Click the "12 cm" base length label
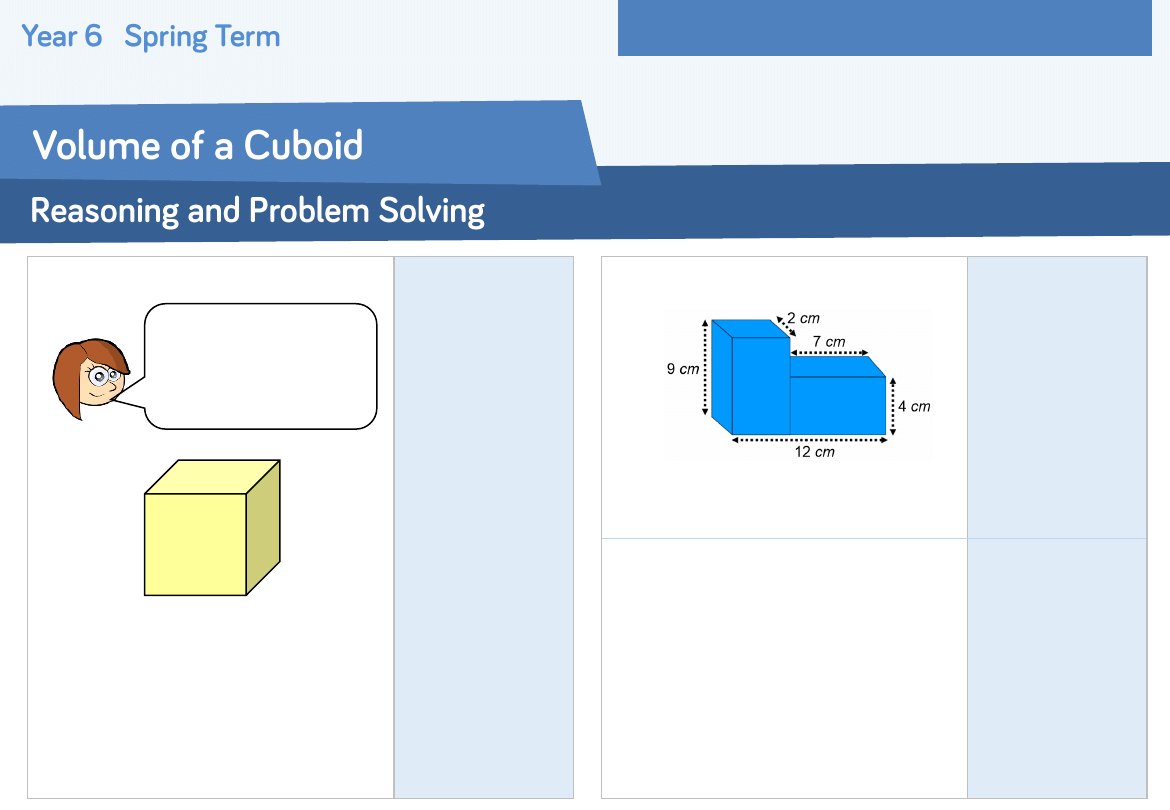Image resolution: width=1170 pixels, height=810 pixels. tap(814, 452)
